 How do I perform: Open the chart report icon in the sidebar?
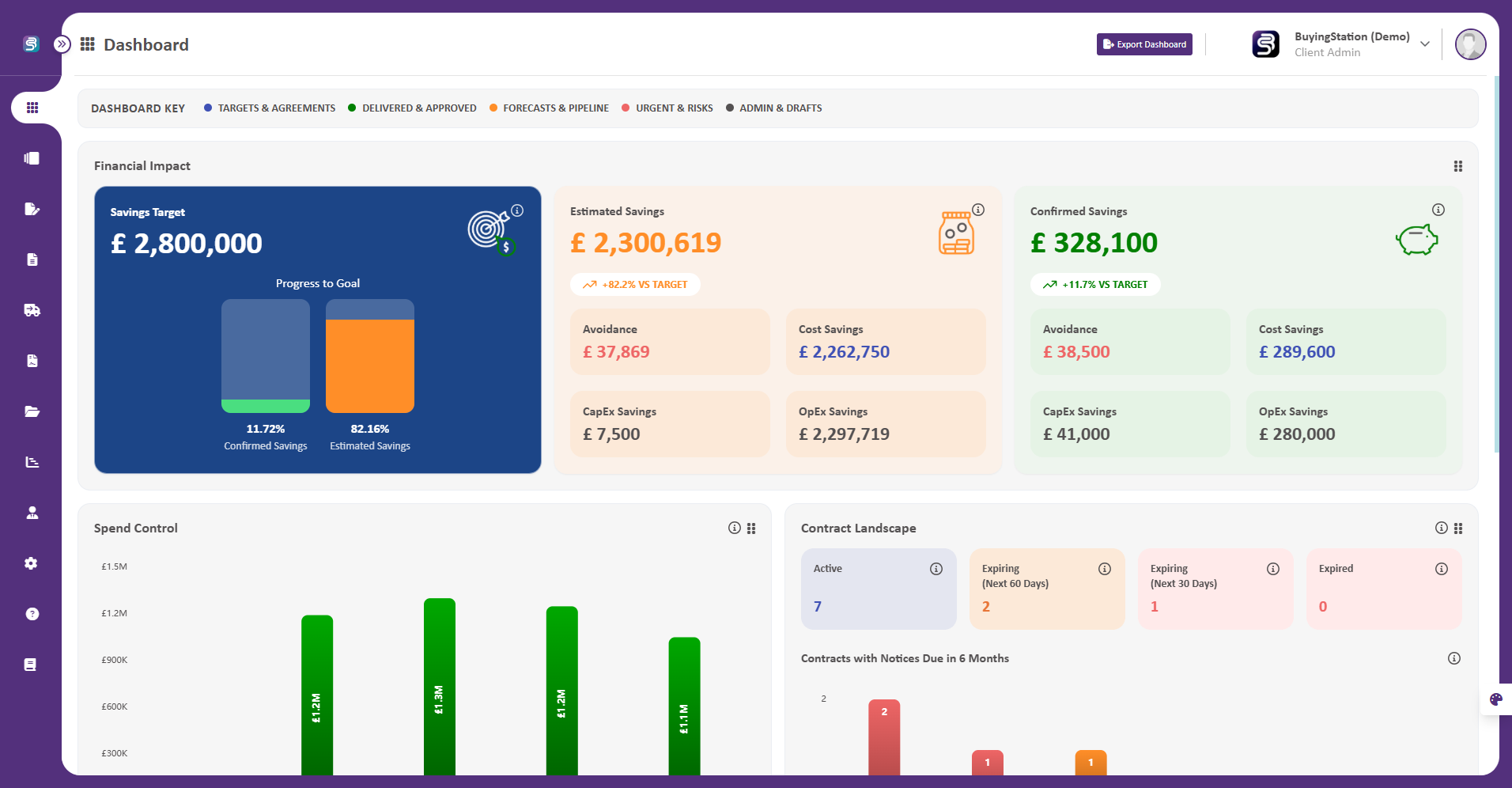(32, 462)
